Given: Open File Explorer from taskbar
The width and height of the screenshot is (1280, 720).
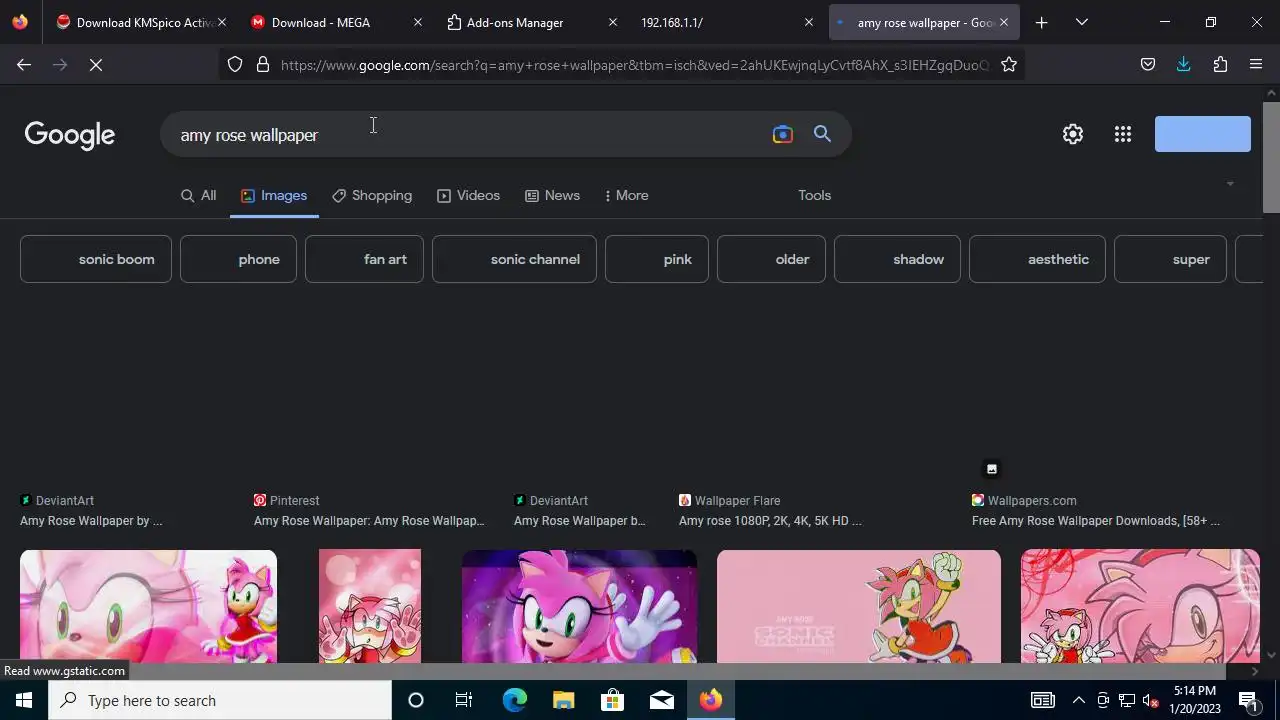Looking at the screenshot, I should pyautogui.click(x=564, y=700).
